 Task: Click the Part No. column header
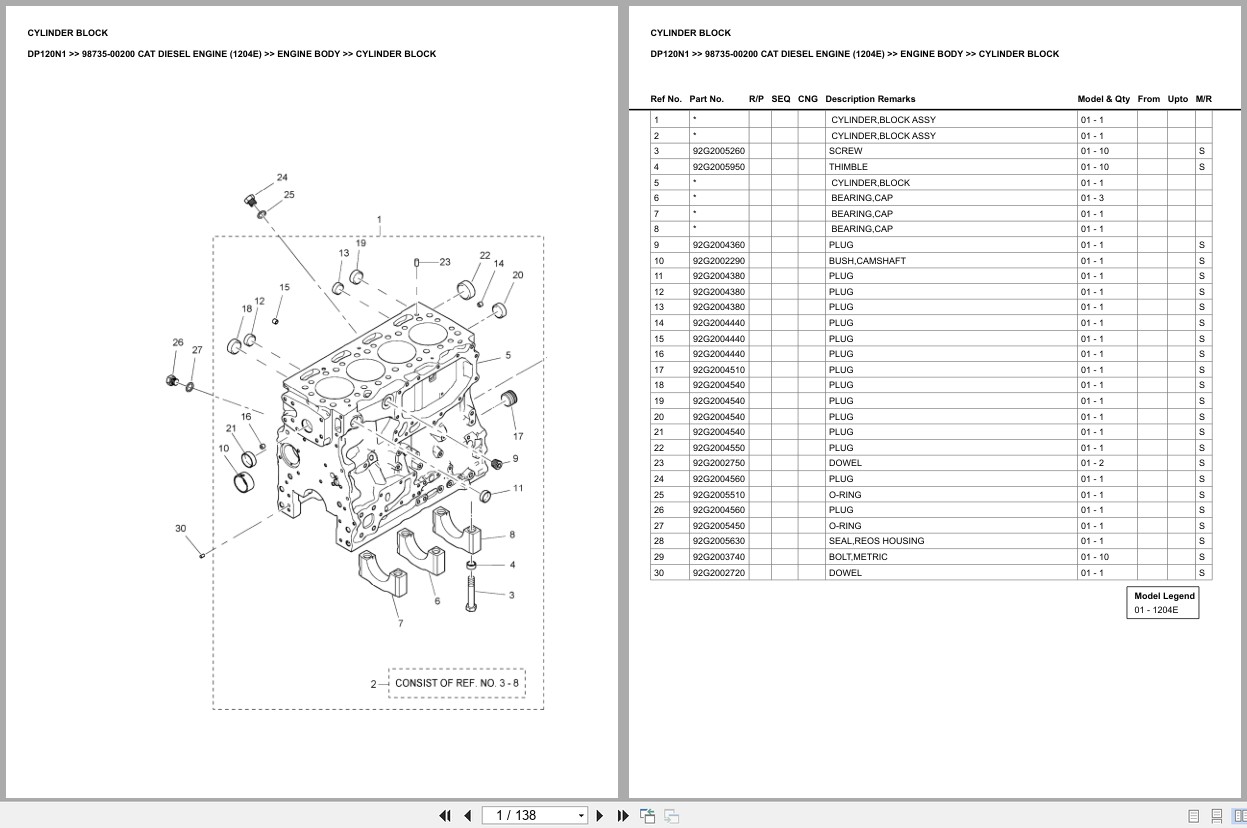point(705,99)
